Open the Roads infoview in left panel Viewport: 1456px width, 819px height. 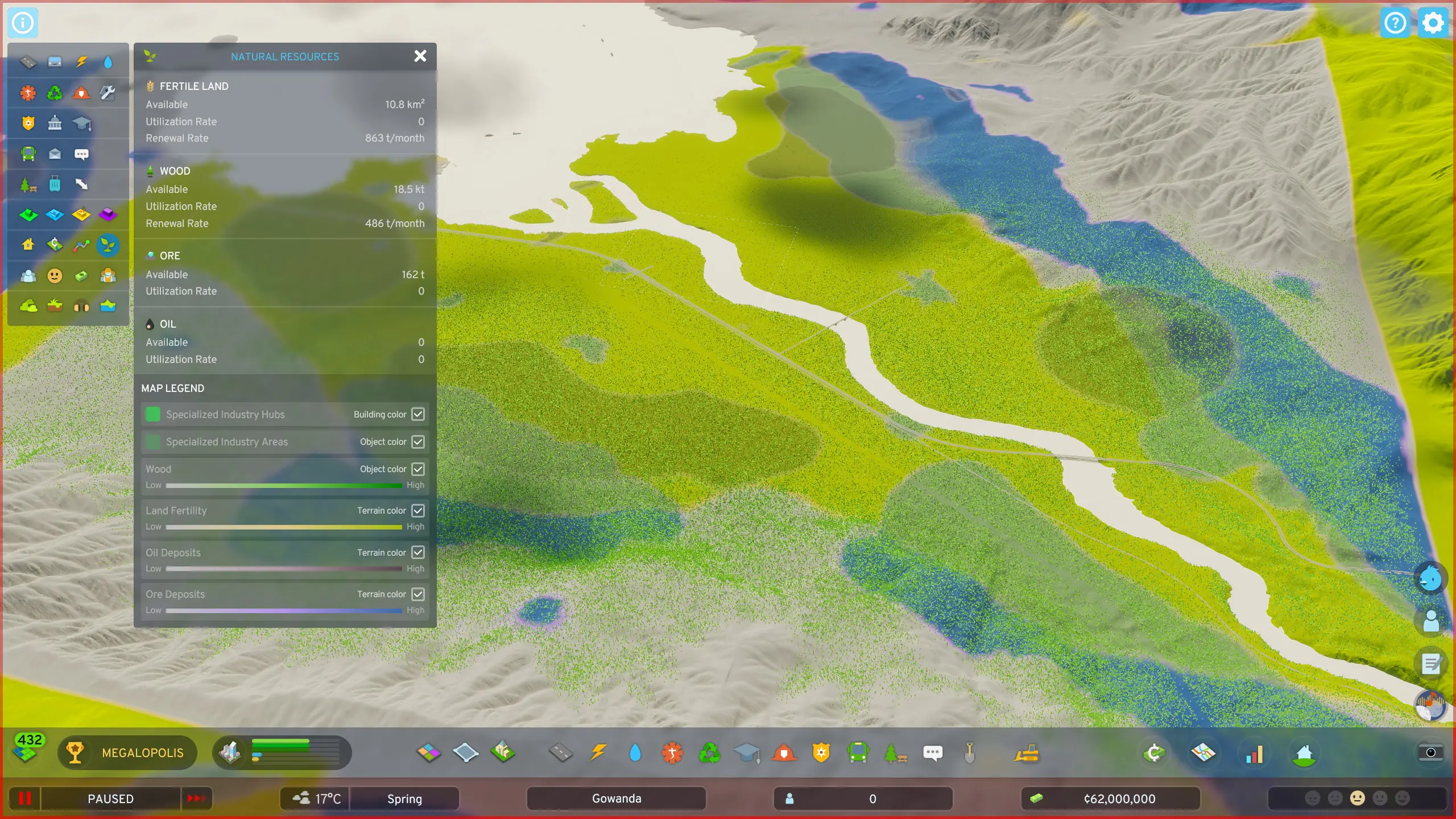click(28, 61)
